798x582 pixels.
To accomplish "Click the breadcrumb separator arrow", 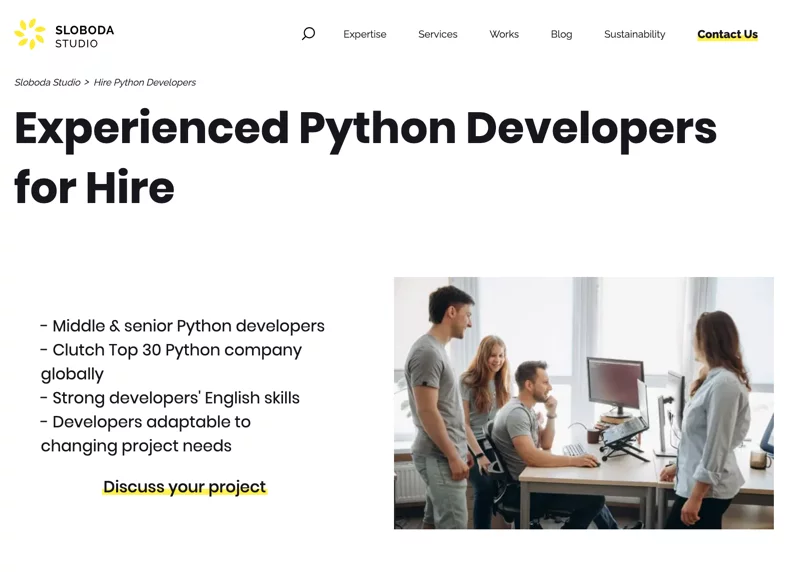I will tap(87, 82).
